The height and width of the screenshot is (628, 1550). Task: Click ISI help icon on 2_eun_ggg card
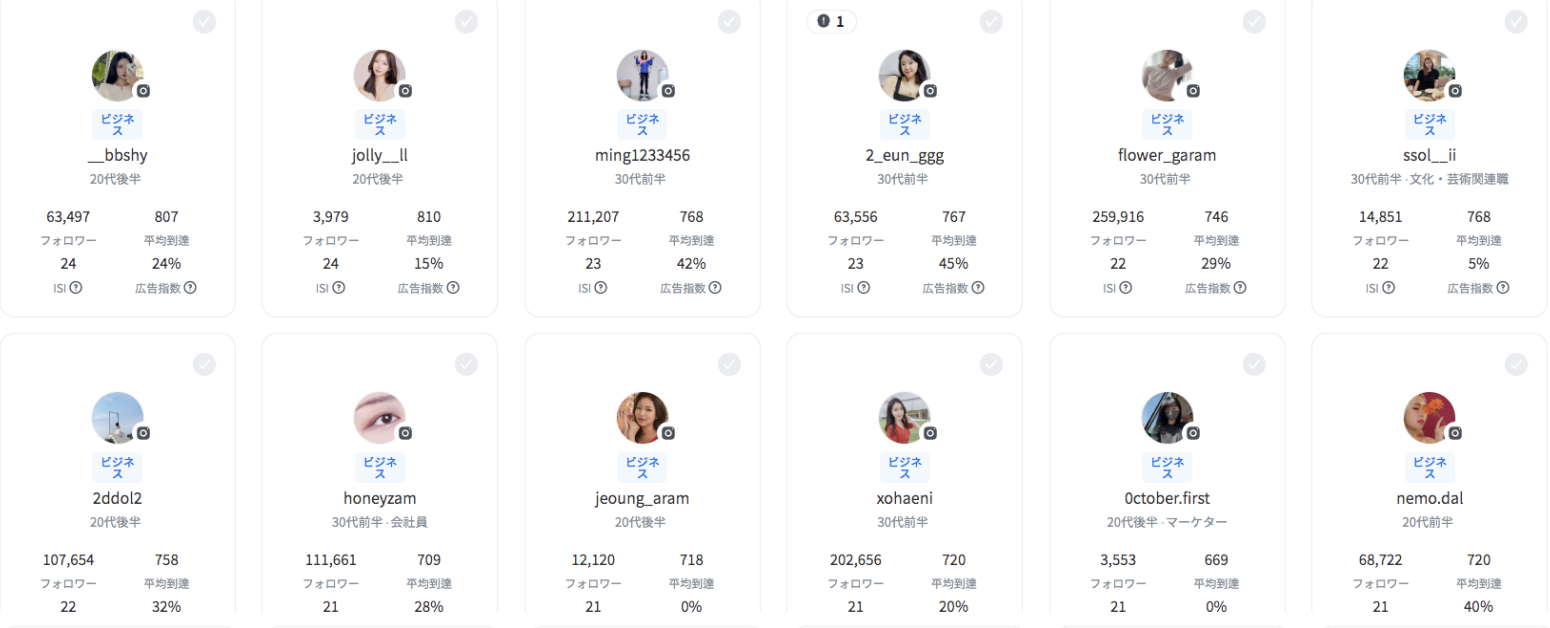pos(863,288)
